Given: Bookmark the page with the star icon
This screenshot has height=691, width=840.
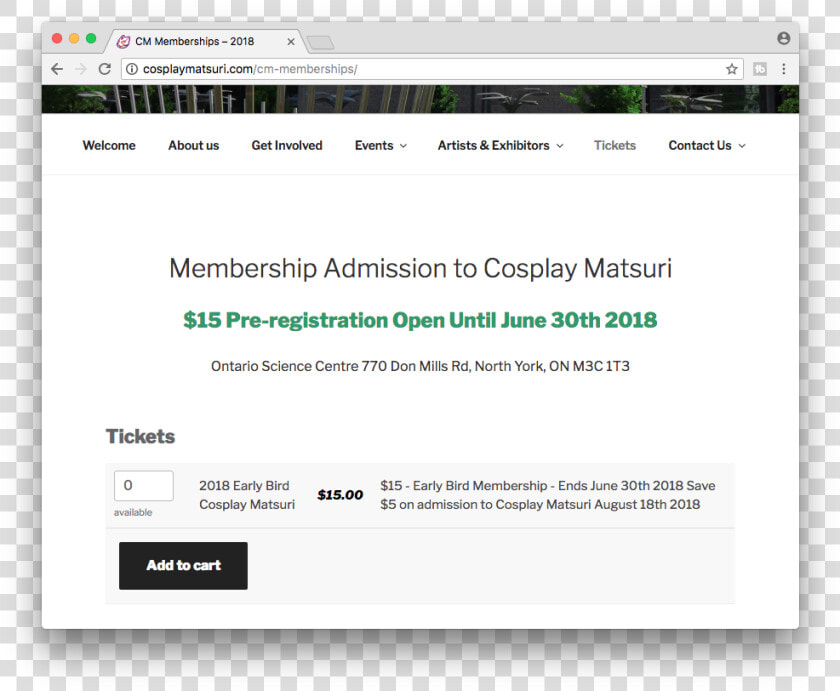Looking at the screenshot, I should point(731,69).
